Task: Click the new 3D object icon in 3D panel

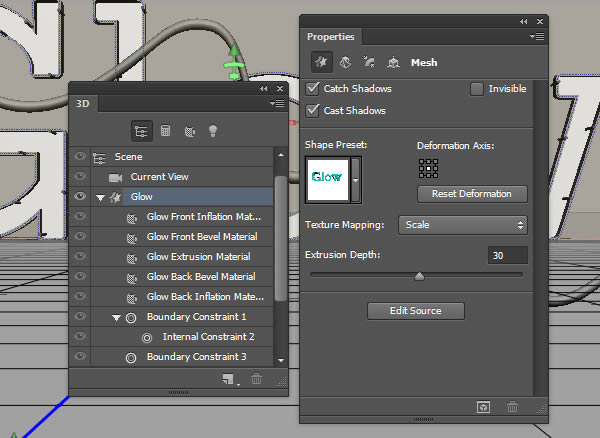Action: pyautogui.click(x=228, y=379)
